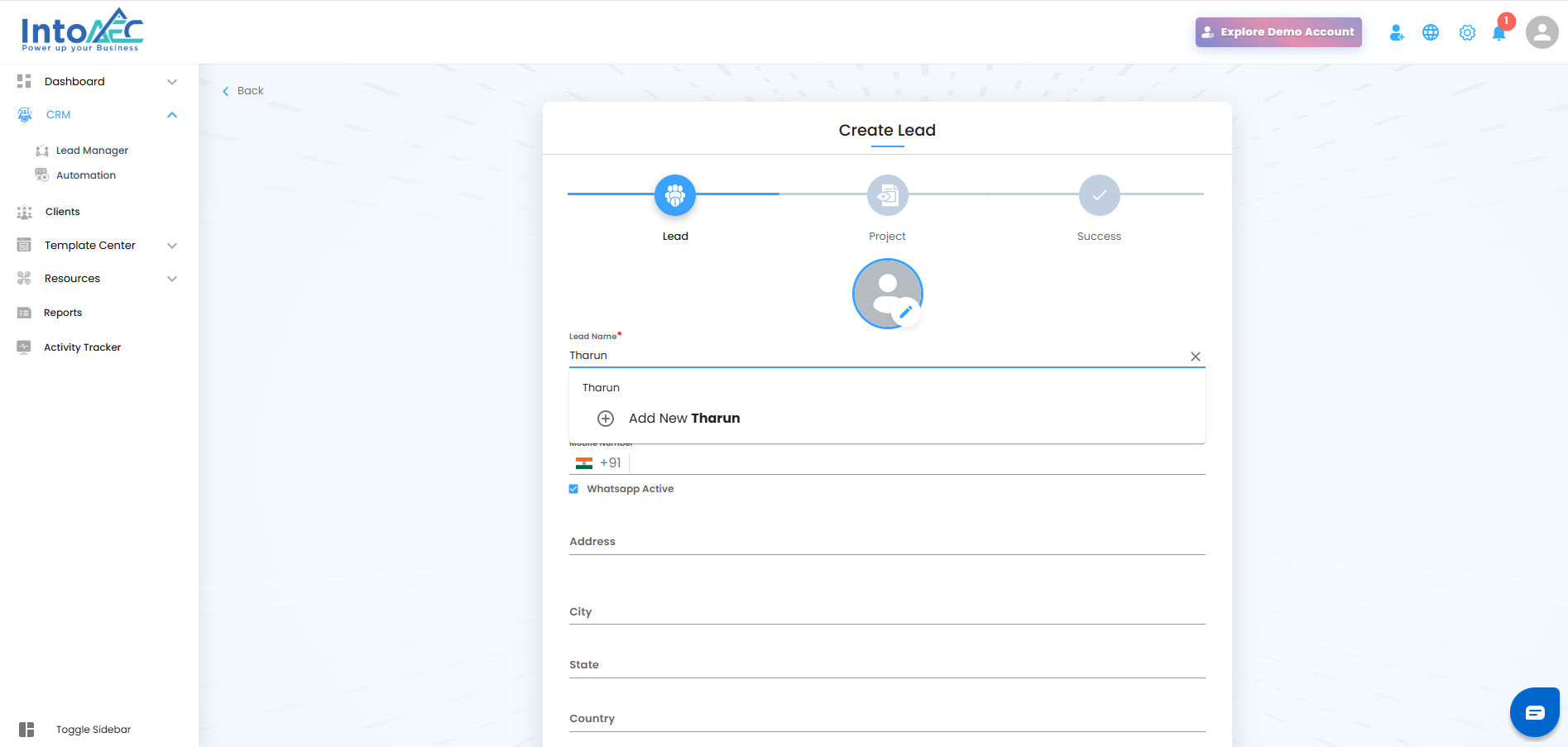This screenshot has height=747, width=1568.
Task: Click the globe language icon
Action: 1431,32
